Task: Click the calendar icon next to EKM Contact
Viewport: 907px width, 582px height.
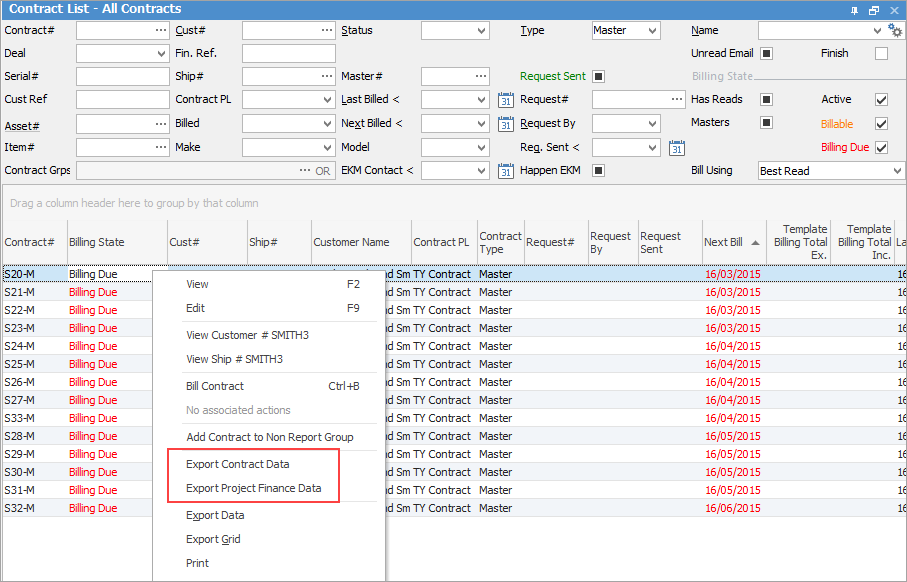Action: pyautogui.click(x=505, y=171)
